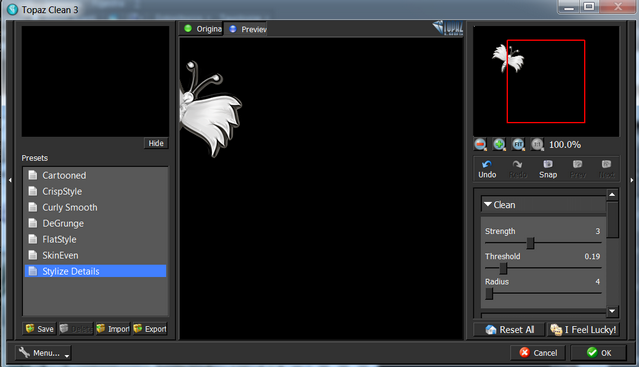Hide the preset preview panel
Viewport: 639px width, 367px height.
156,143
